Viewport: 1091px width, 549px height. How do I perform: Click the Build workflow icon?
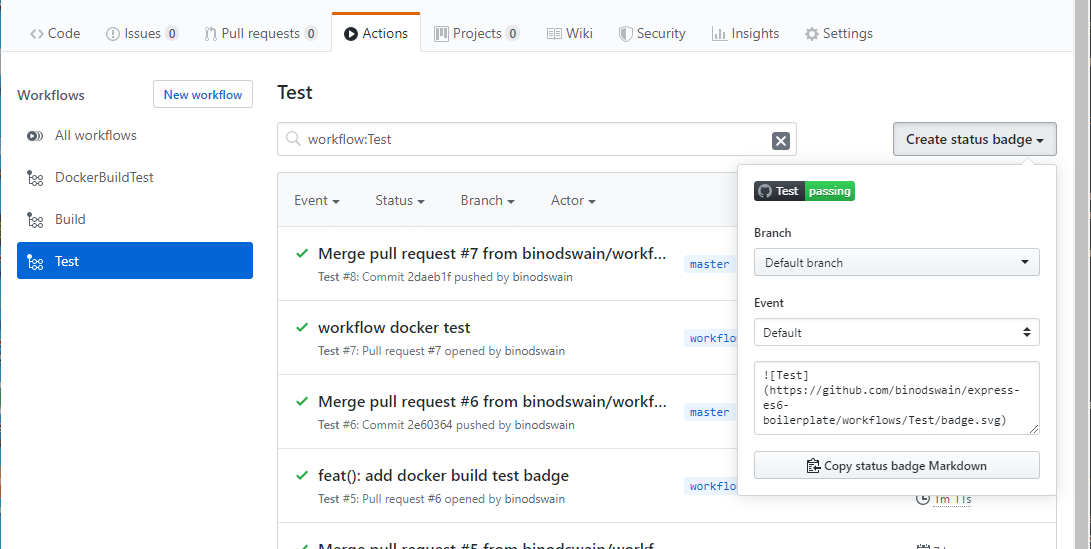coord(35,220)
